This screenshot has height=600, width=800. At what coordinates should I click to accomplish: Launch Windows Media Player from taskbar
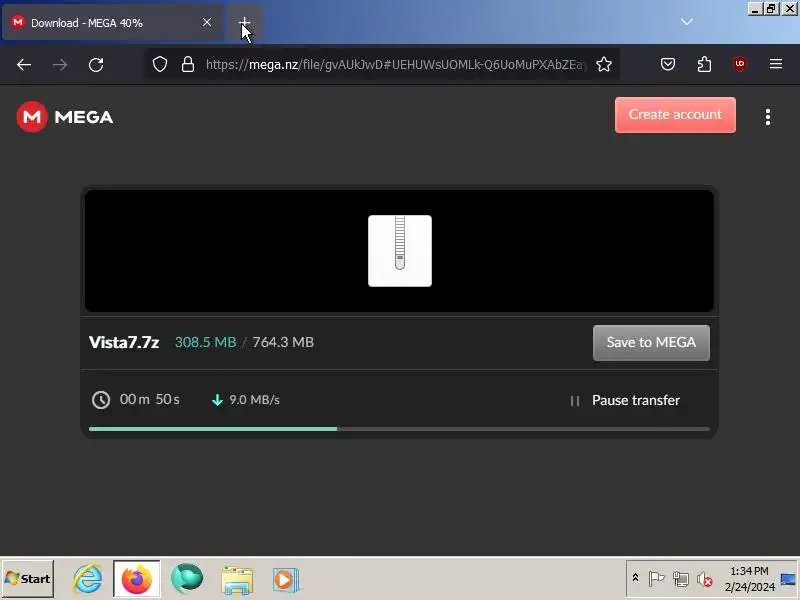point(285,580)
